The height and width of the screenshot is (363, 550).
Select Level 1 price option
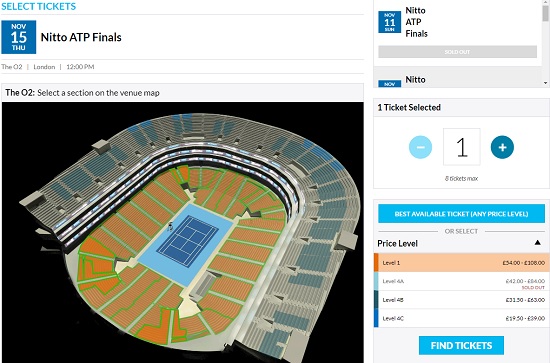462,263
